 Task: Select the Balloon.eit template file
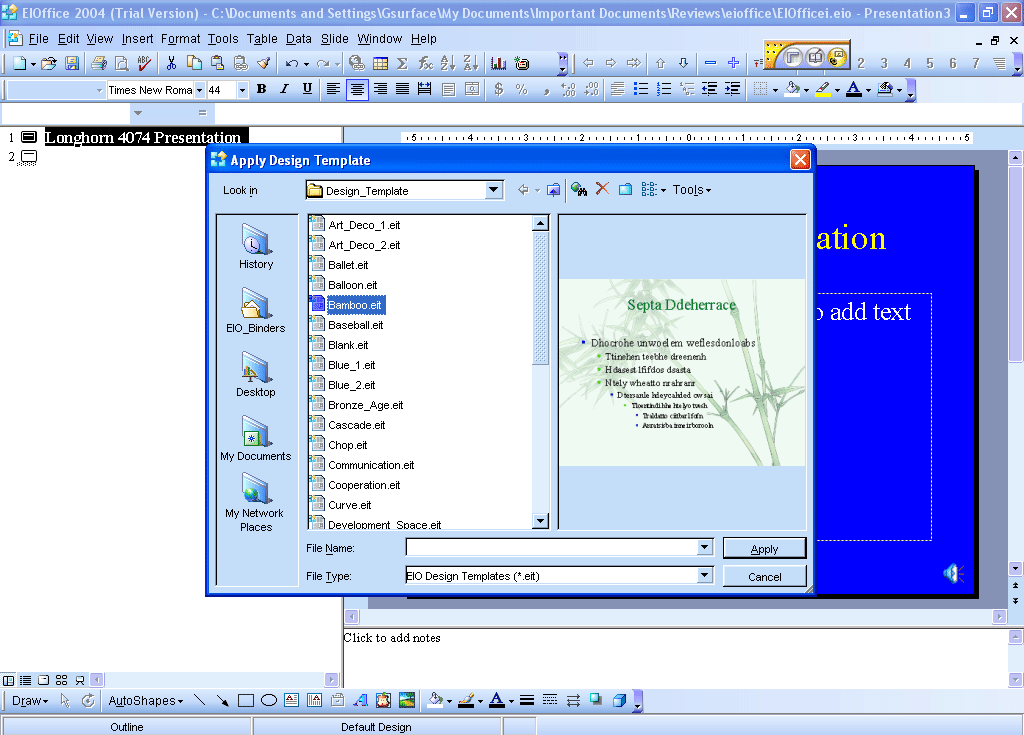pos(353,285)
